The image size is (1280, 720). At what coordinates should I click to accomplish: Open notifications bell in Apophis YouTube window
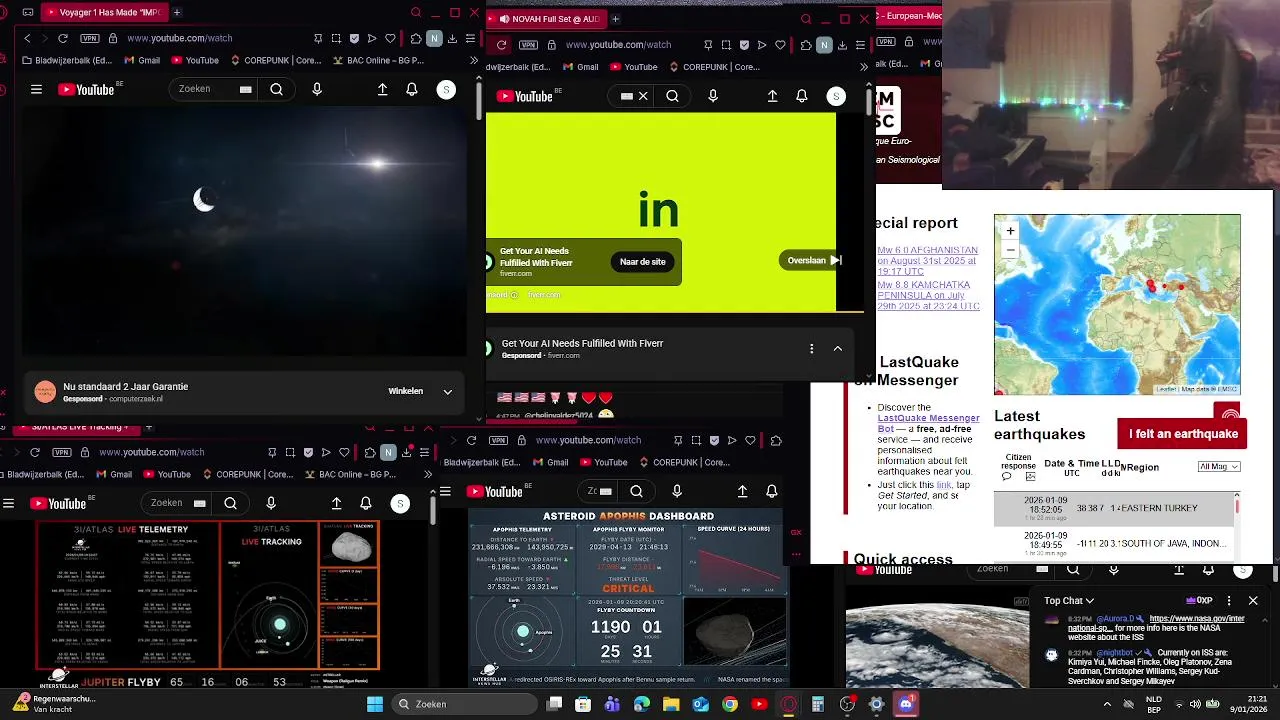772,491
